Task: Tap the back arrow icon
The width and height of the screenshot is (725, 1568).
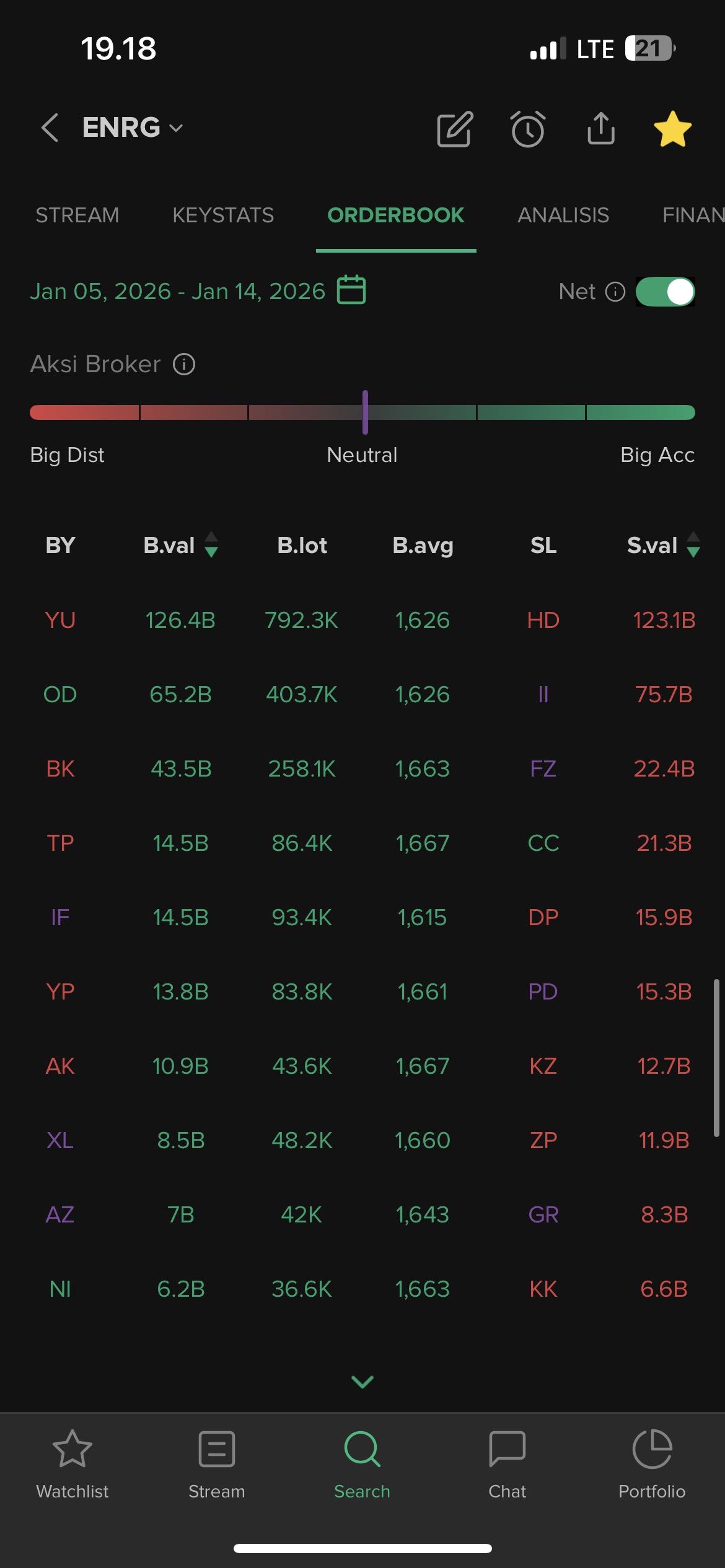Action: coord(50,128)
